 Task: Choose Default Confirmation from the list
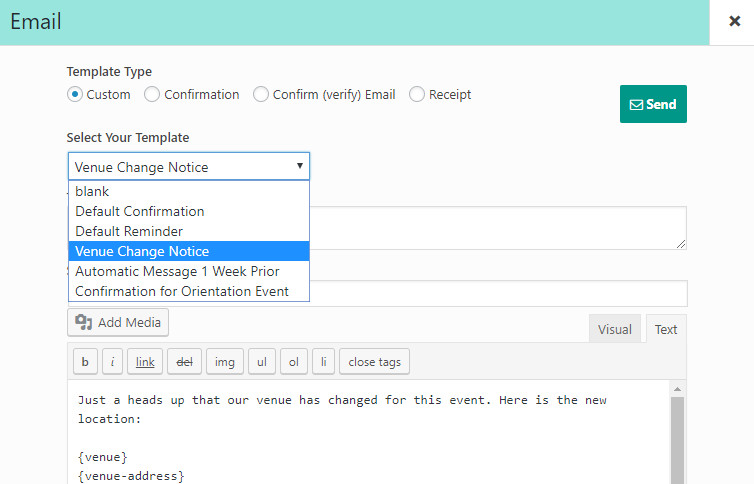189,211
